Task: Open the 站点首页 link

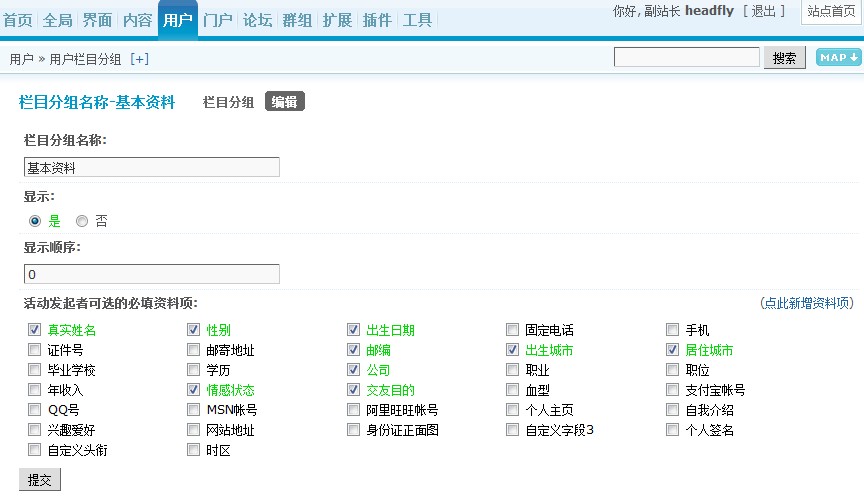Action: coord(831,11)
